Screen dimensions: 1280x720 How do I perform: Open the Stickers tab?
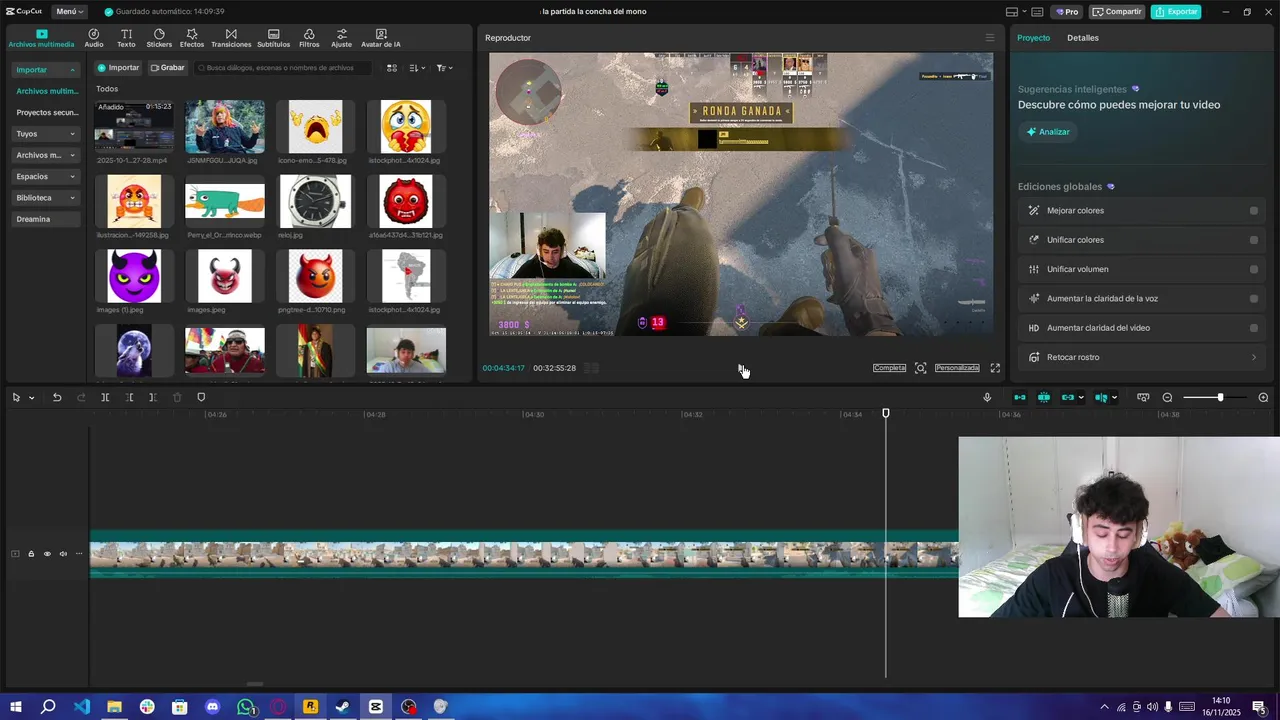pyautogui.click(x=159, y=38)
